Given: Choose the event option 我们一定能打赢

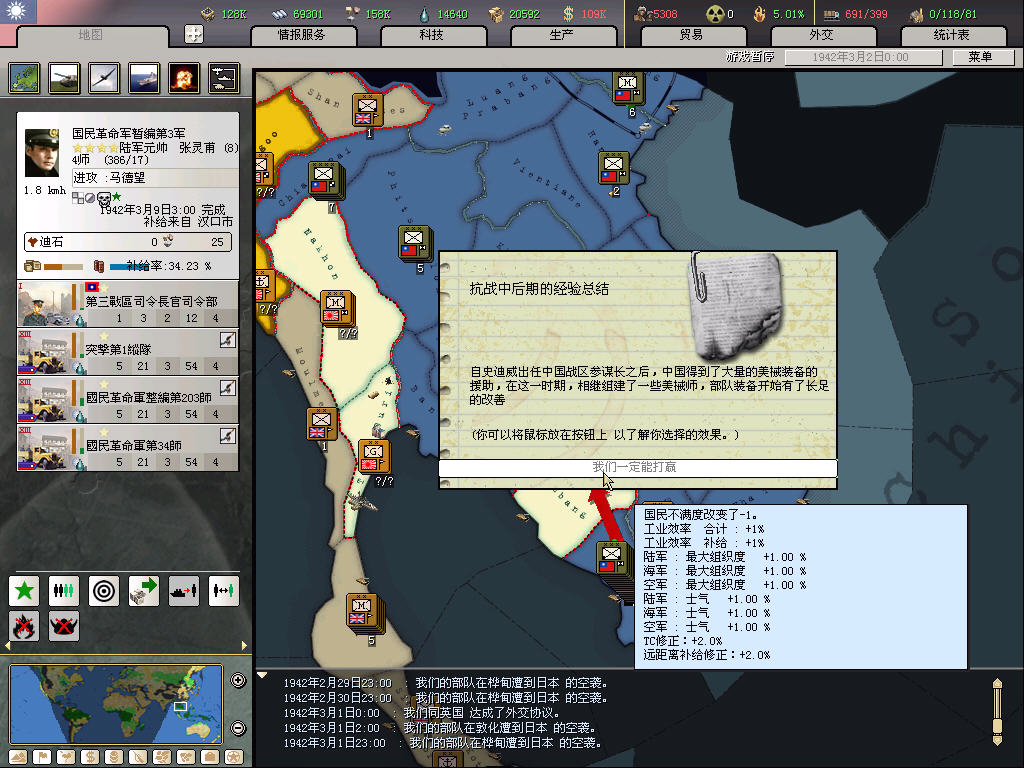Looking at the screenshot, I should [637, 468].
